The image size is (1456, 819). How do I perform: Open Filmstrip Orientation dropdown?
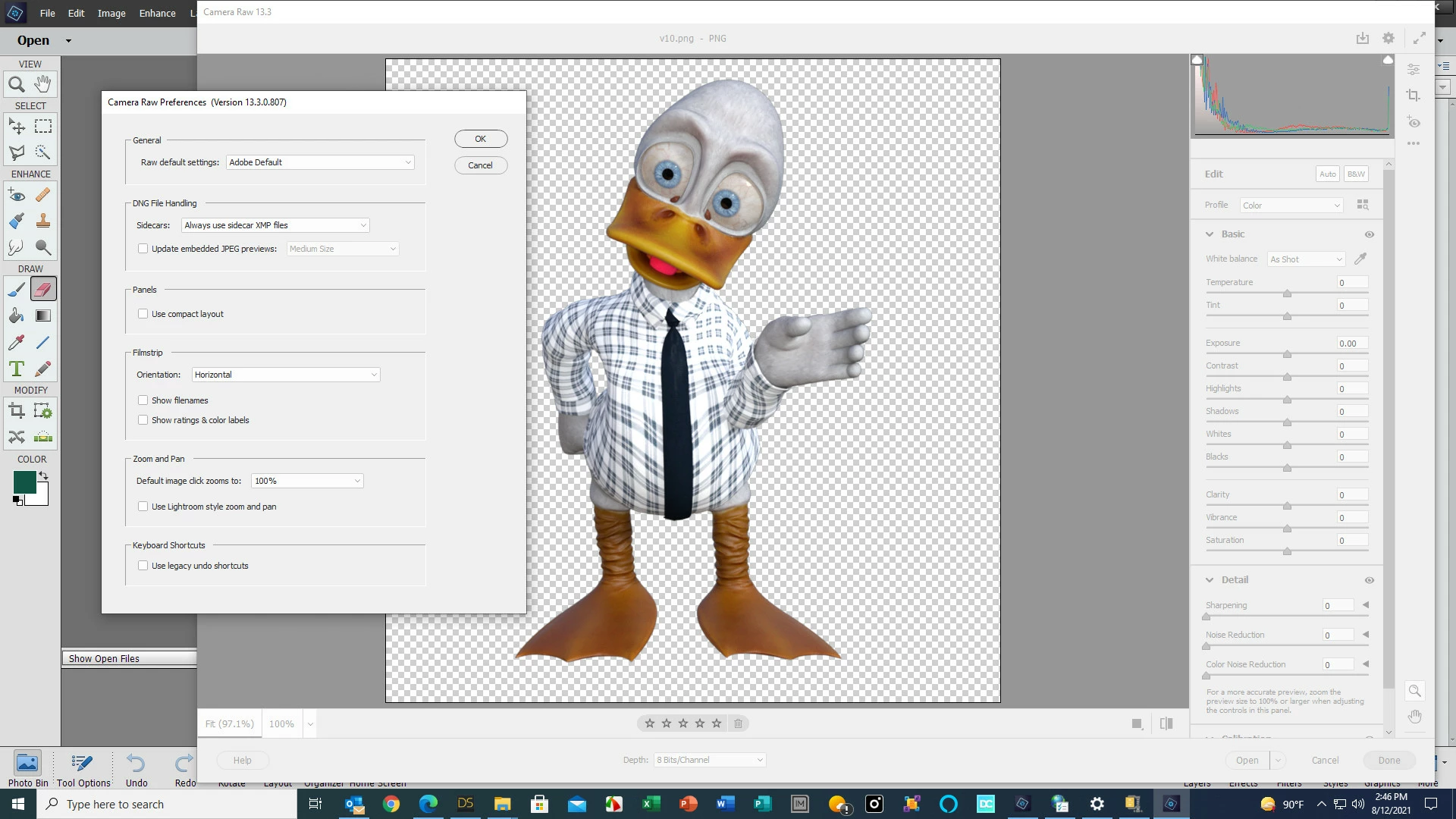pyautogui.click(x=286, y=375)
